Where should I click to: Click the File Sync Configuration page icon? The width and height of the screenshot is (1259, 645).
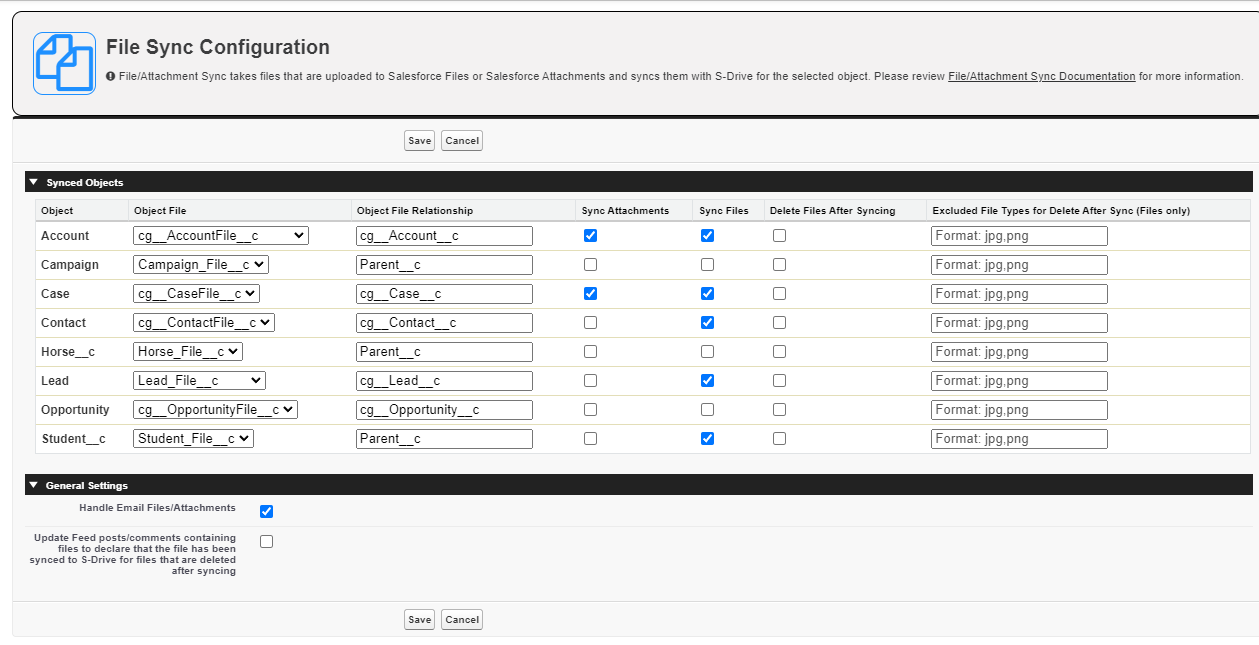click(x=64, y=63)
